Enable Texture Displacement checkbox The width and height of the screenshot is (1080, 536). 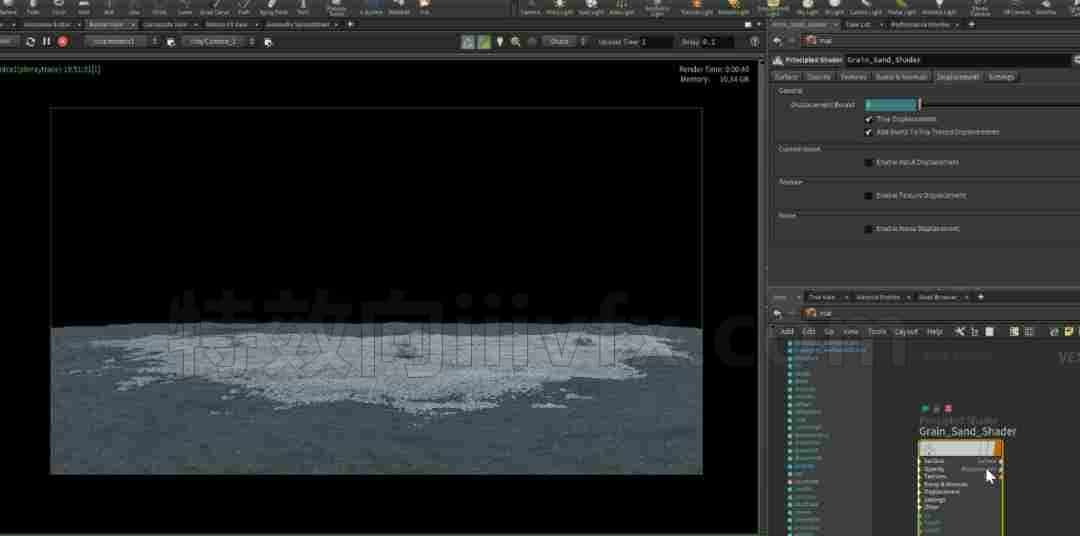(x=869, y=196)
